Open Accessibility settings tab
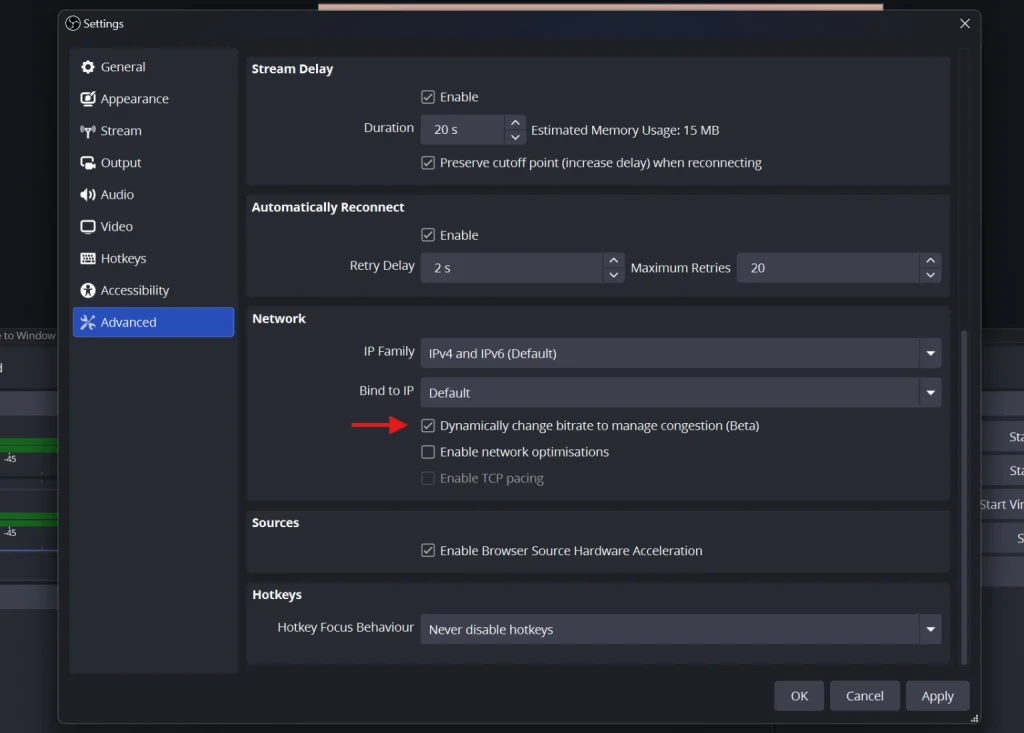 coord(153,290)
